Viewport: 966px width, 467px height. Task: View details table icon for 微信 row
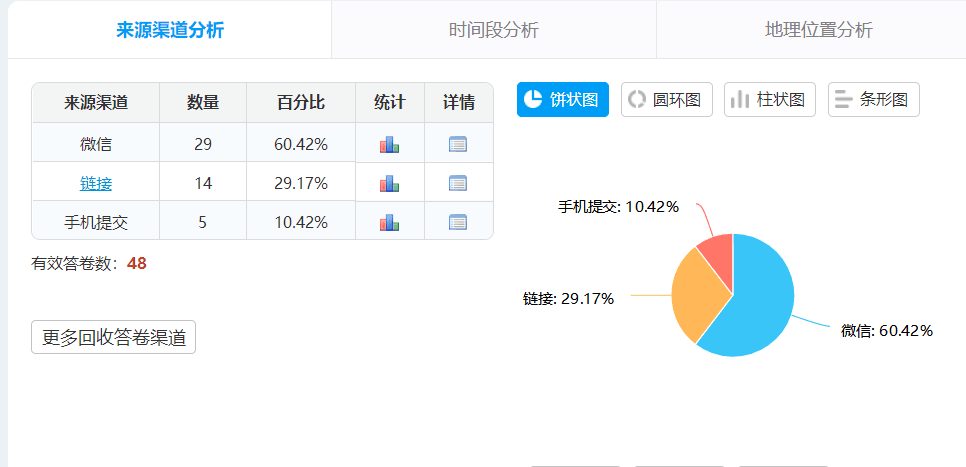point(458,144)
